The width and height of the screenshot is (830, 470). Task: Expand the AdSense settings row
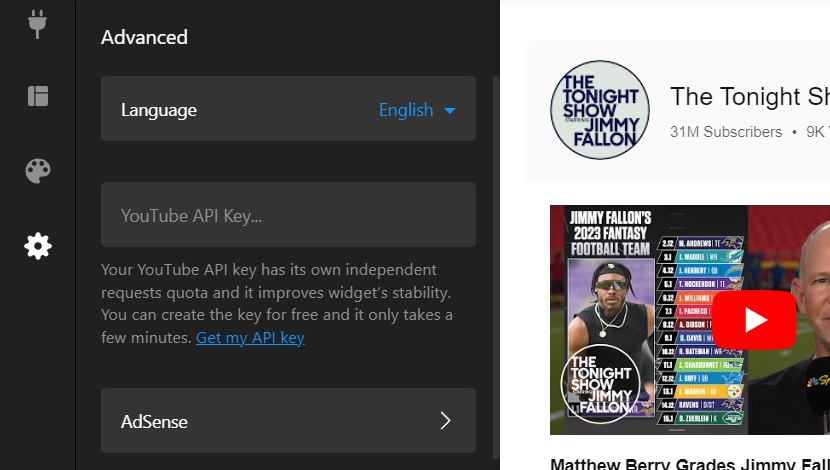click(288, 421)
